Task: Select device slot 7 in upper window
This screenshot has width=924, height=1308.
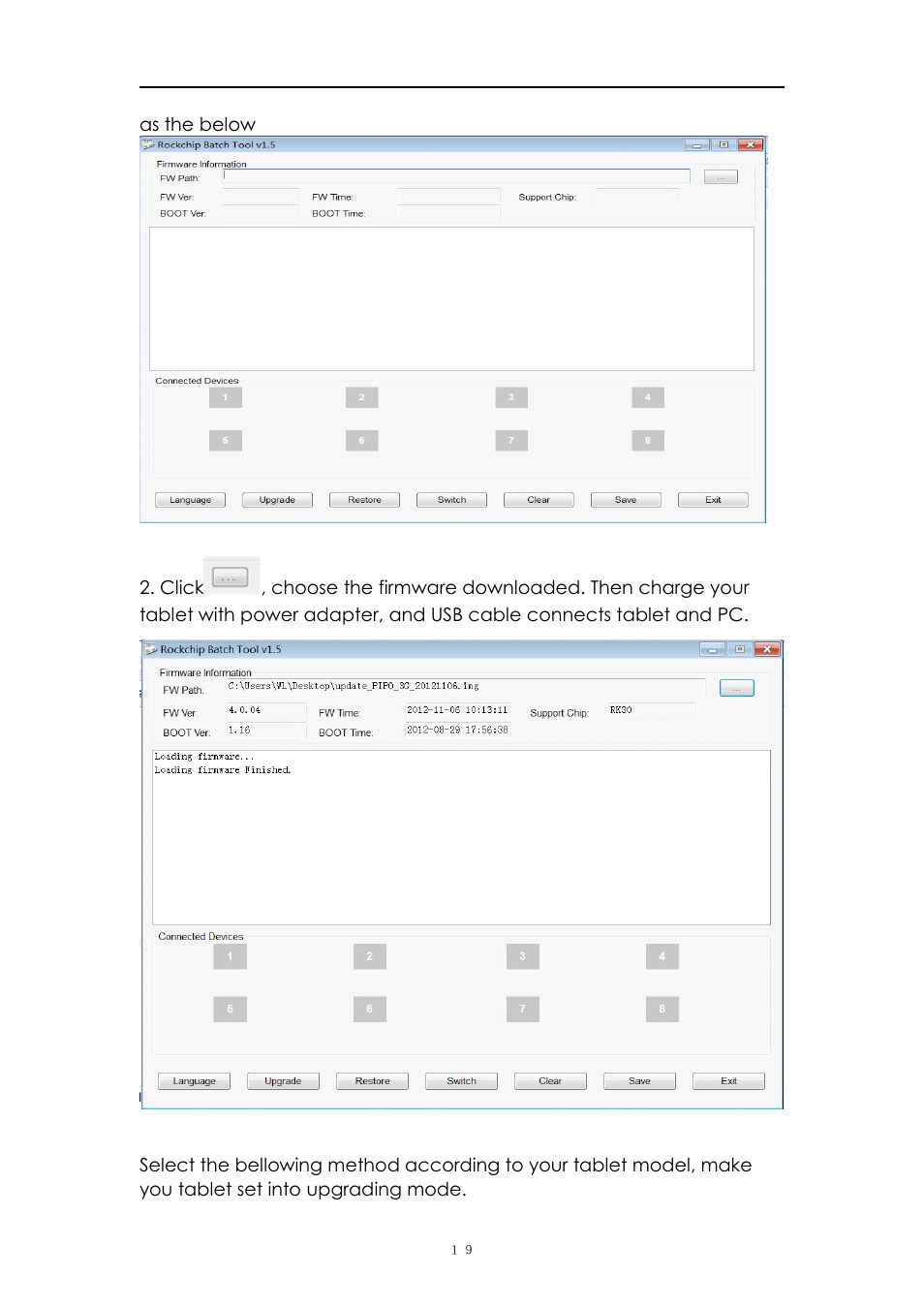Action: click(511, 441)
